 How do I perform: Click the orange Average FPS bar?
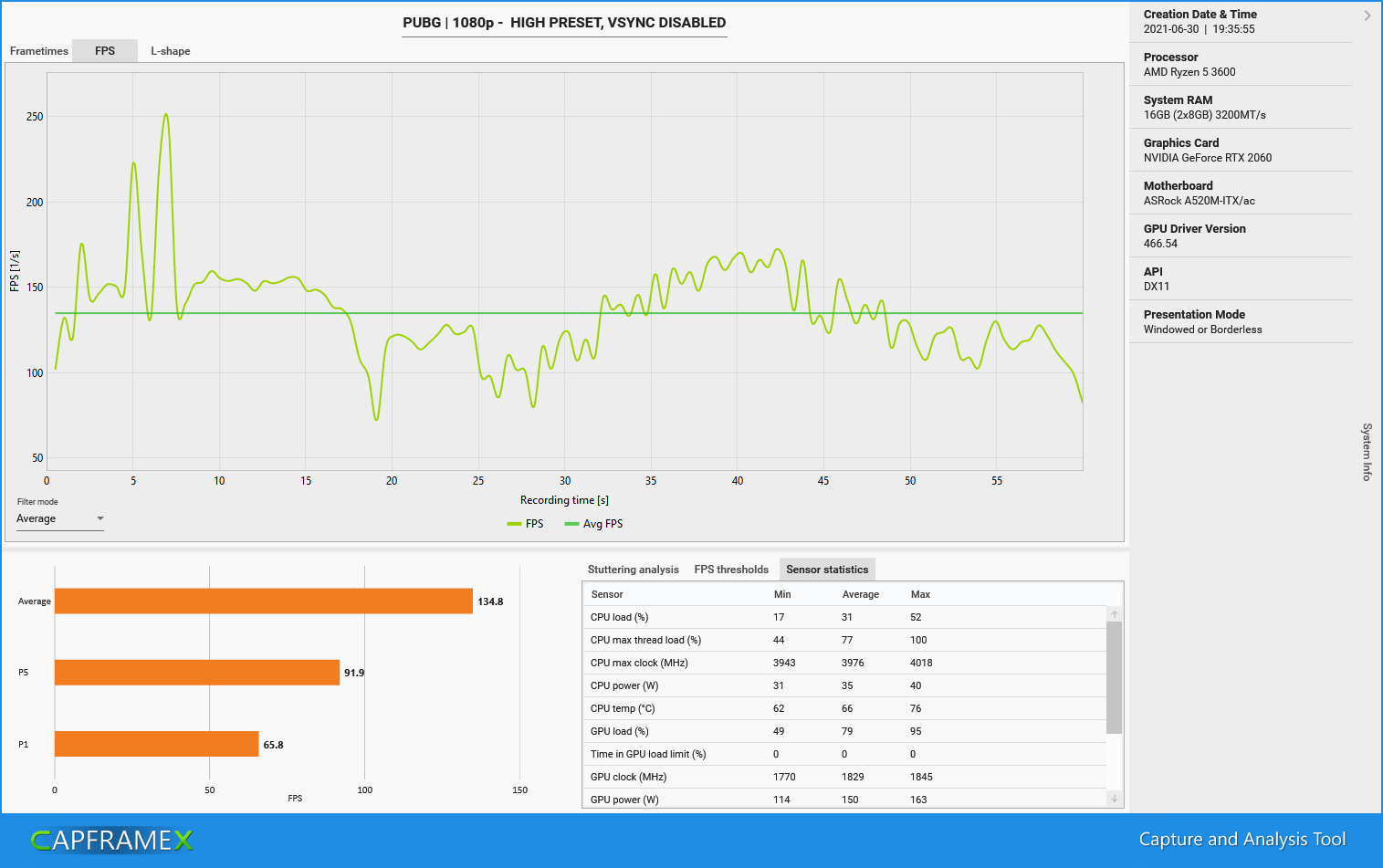tap(264, 601)
